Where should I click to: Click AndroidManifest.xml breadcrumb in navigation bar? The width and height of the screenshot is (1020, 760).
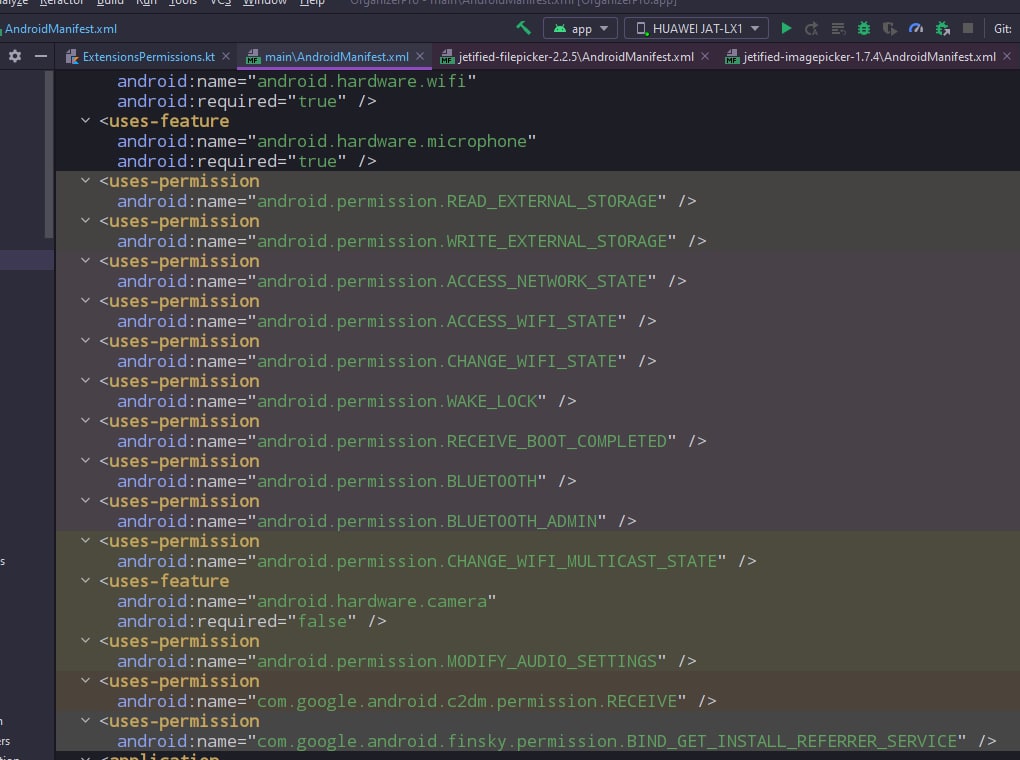(x=60, y=29)
